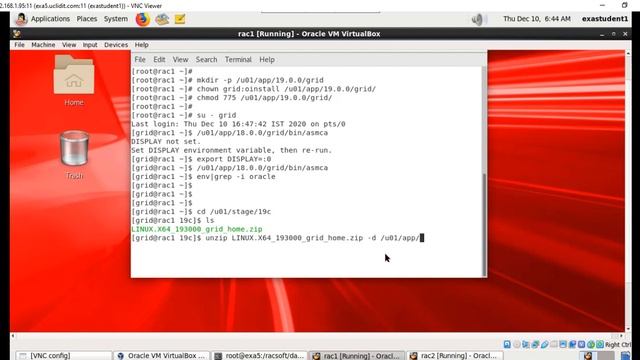Open terminal Search menu
Viewport: 640px width, 360px height.
[206, 60]
